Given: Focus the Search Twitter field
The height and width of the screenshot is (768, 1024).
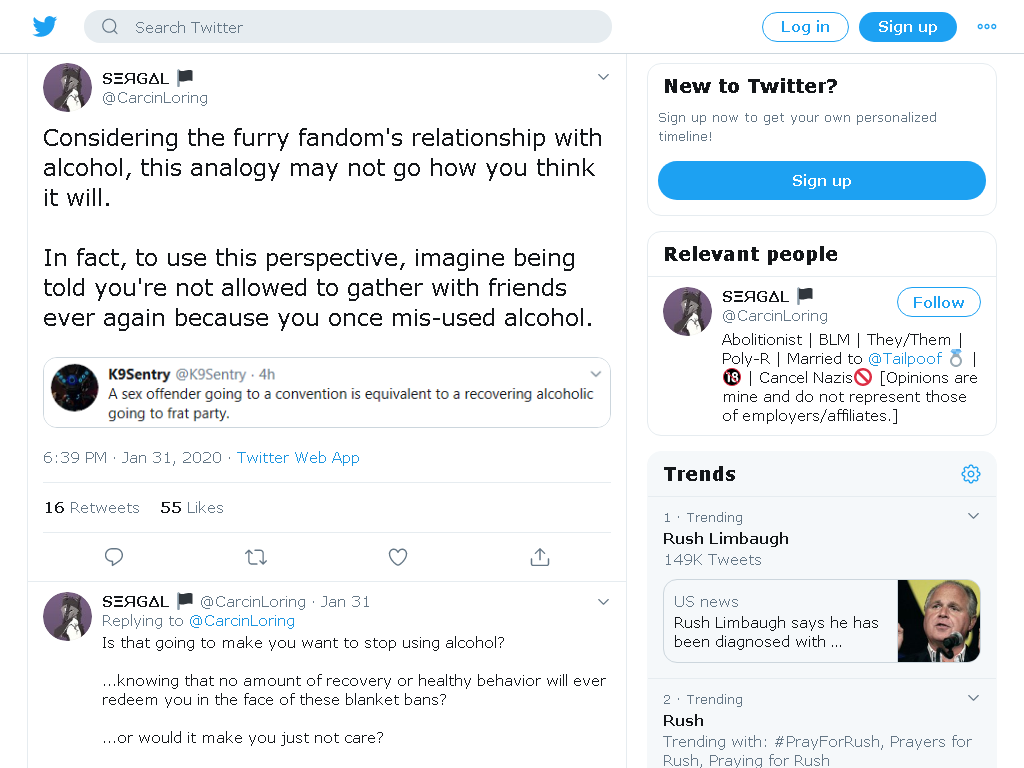Looking at the screenshot, I should [347, 27].
